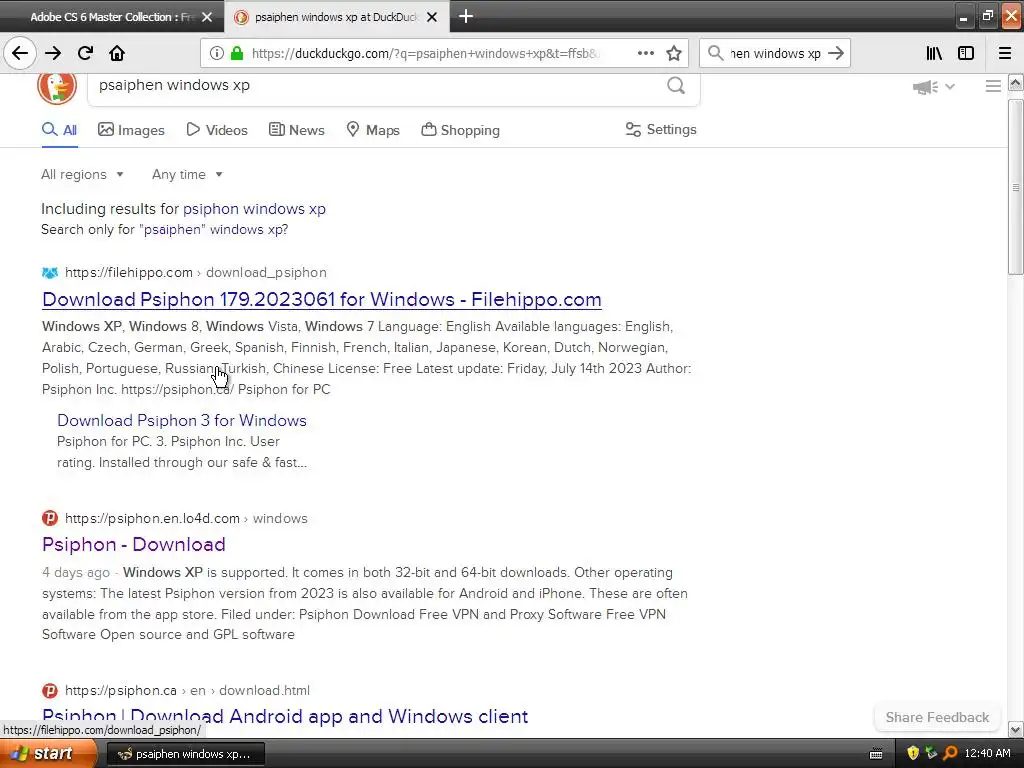
Task: Go forward with the browser forward arrow
Action: pyautogui.click(x=53, y=53)
